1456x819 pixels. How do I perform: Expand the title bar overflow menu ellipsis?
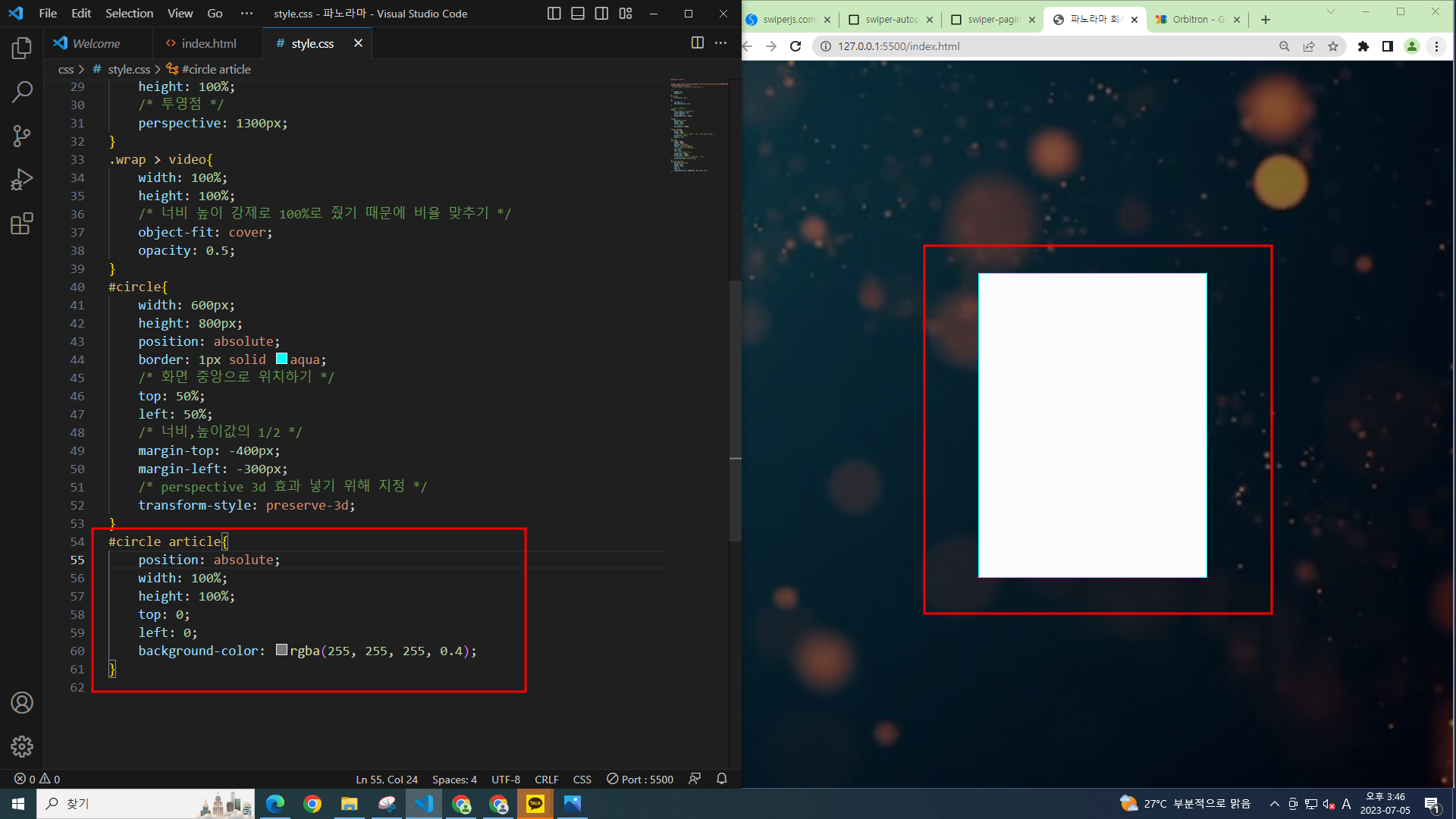[x=246, y=14]
